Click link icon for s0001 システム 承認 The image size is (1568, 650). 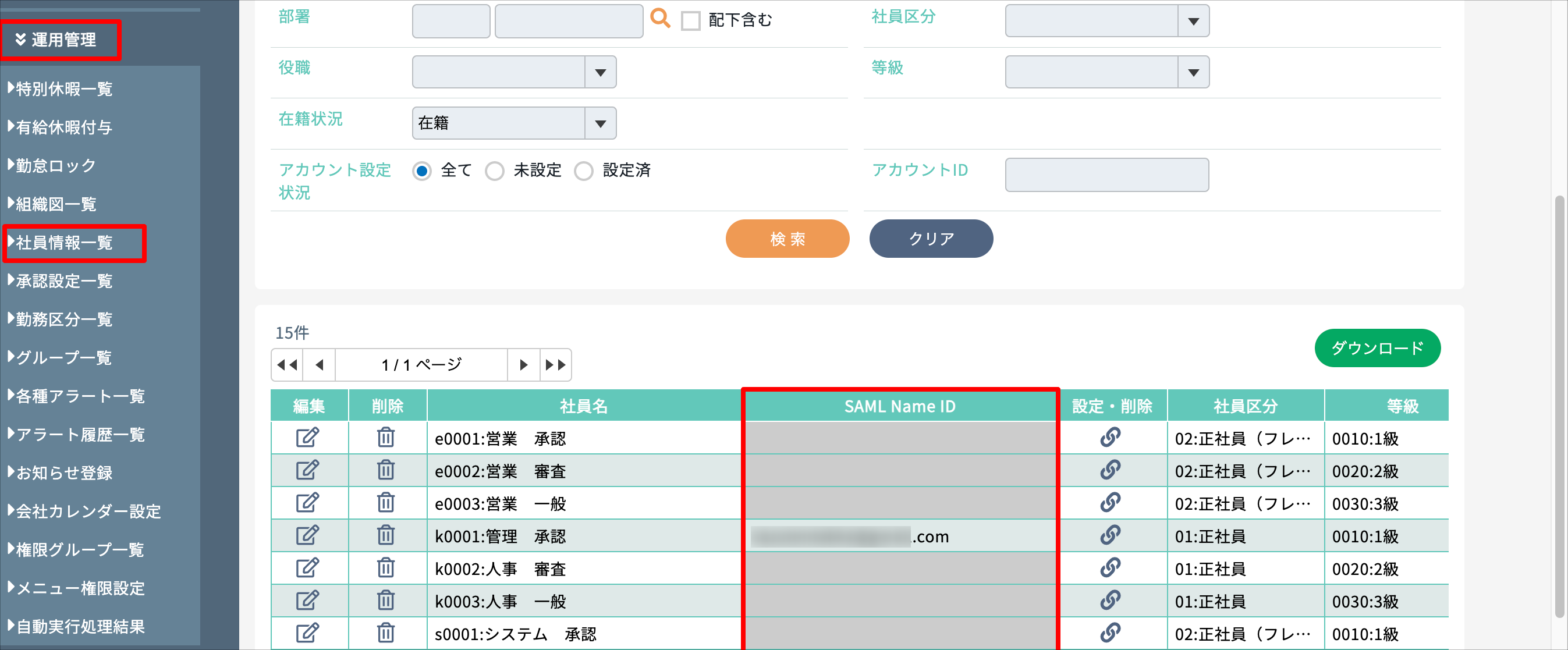point(1111,633)
